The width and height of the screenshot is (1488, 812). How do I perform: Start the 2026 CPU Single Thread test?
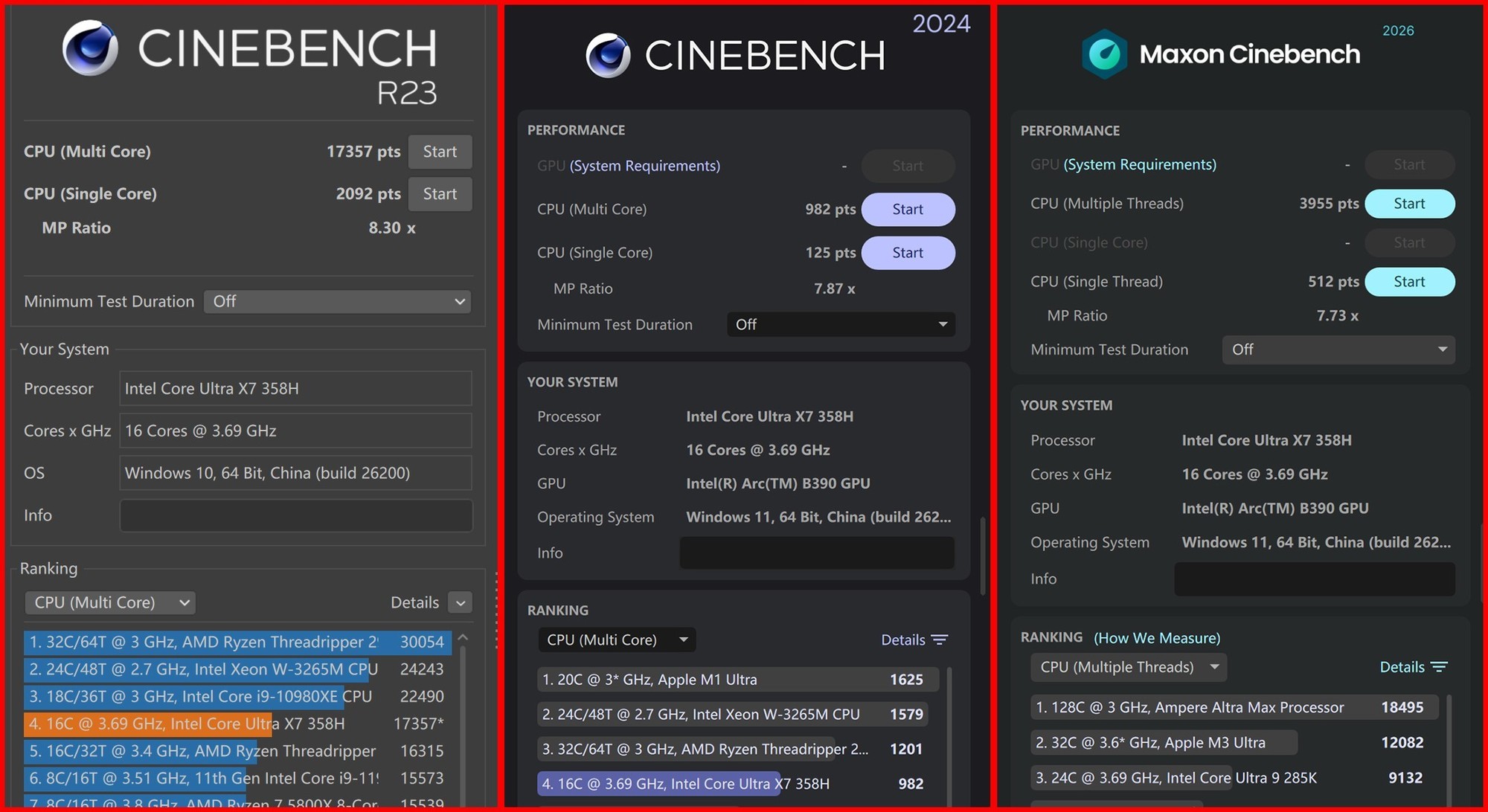(1409, 282)
